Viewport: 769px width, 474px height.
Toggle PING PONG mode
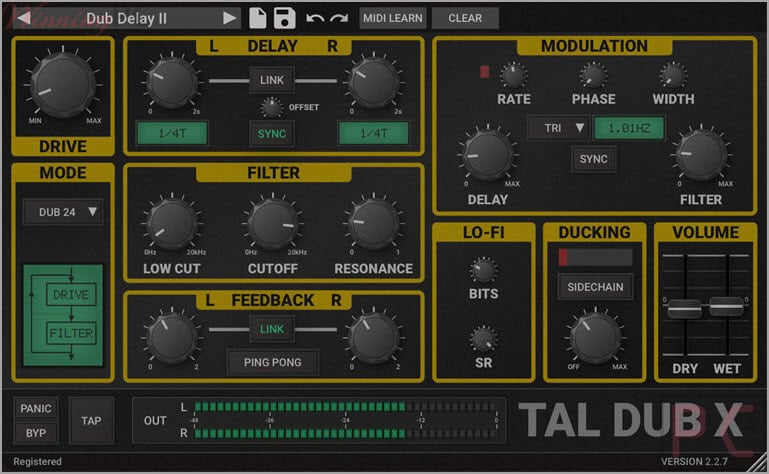pos(273,362)
